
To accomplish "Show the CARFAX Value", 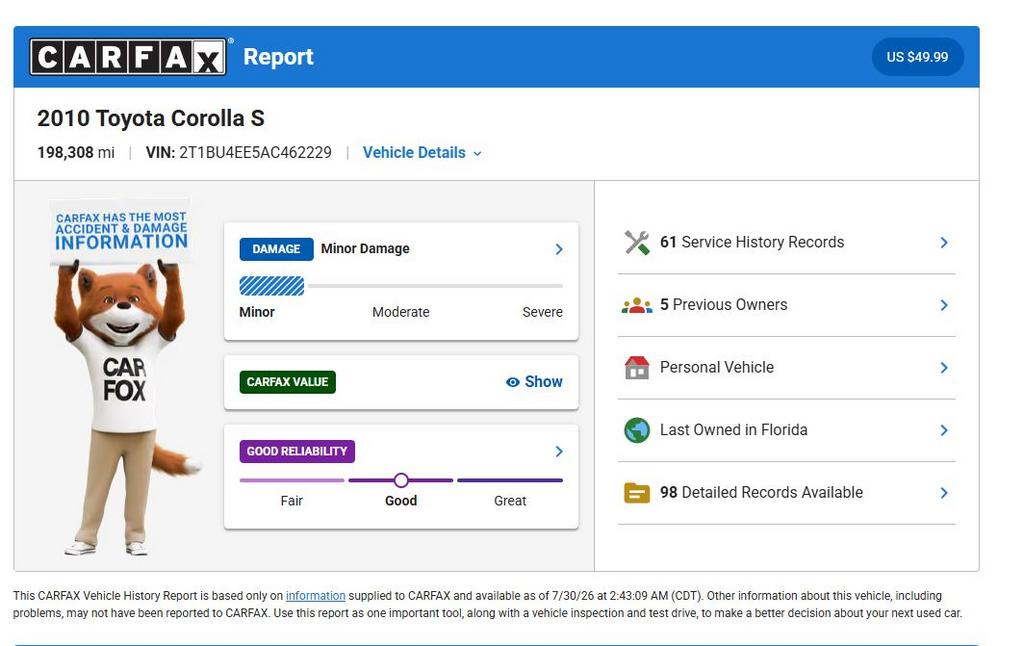I will [x=534, y=382].
